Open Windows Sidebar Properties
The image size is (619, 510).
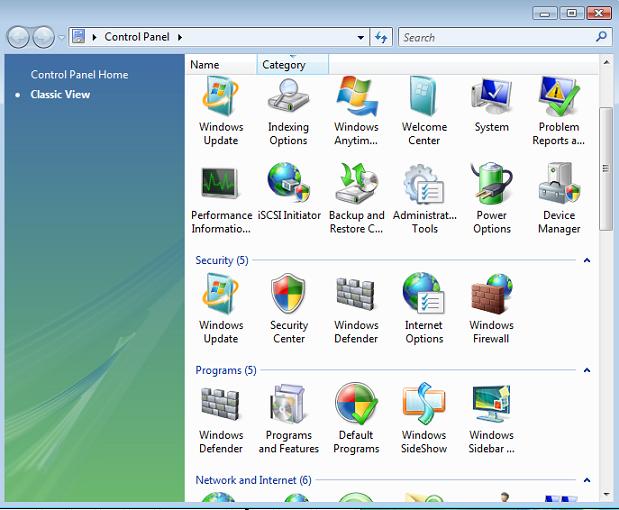(491, 420)
